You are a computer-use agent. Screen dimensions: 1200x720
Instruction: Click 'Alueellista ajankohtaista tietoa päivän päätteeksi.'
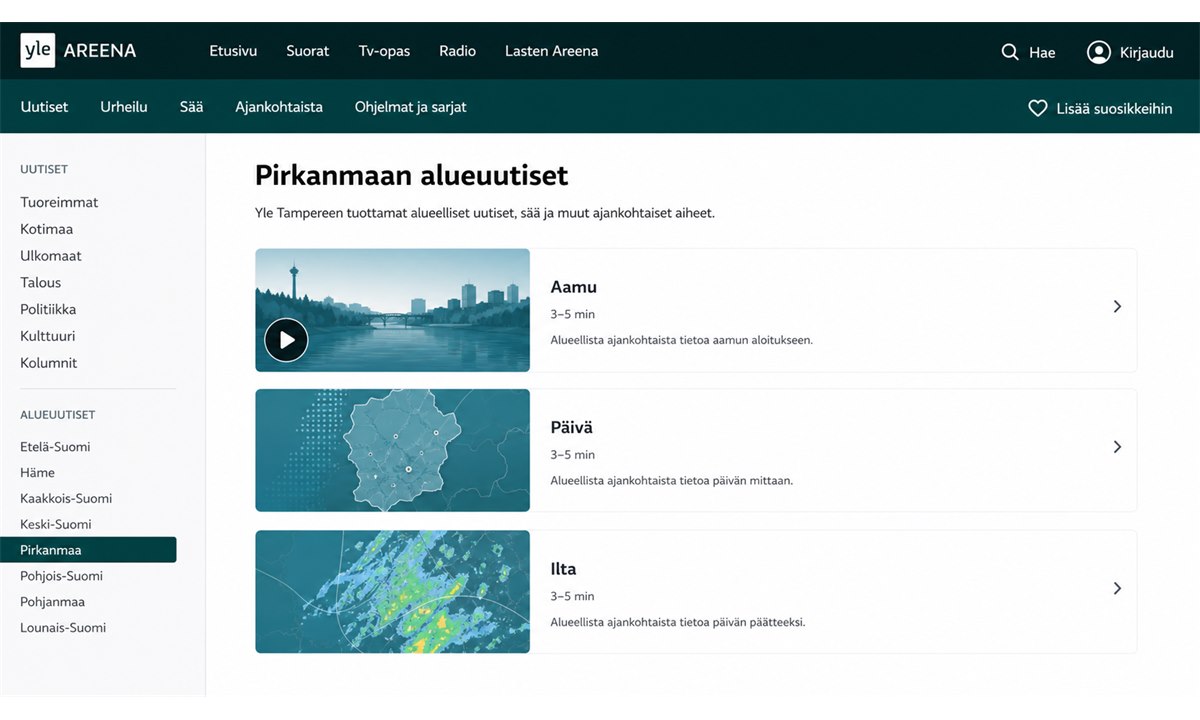coord(677,622)
